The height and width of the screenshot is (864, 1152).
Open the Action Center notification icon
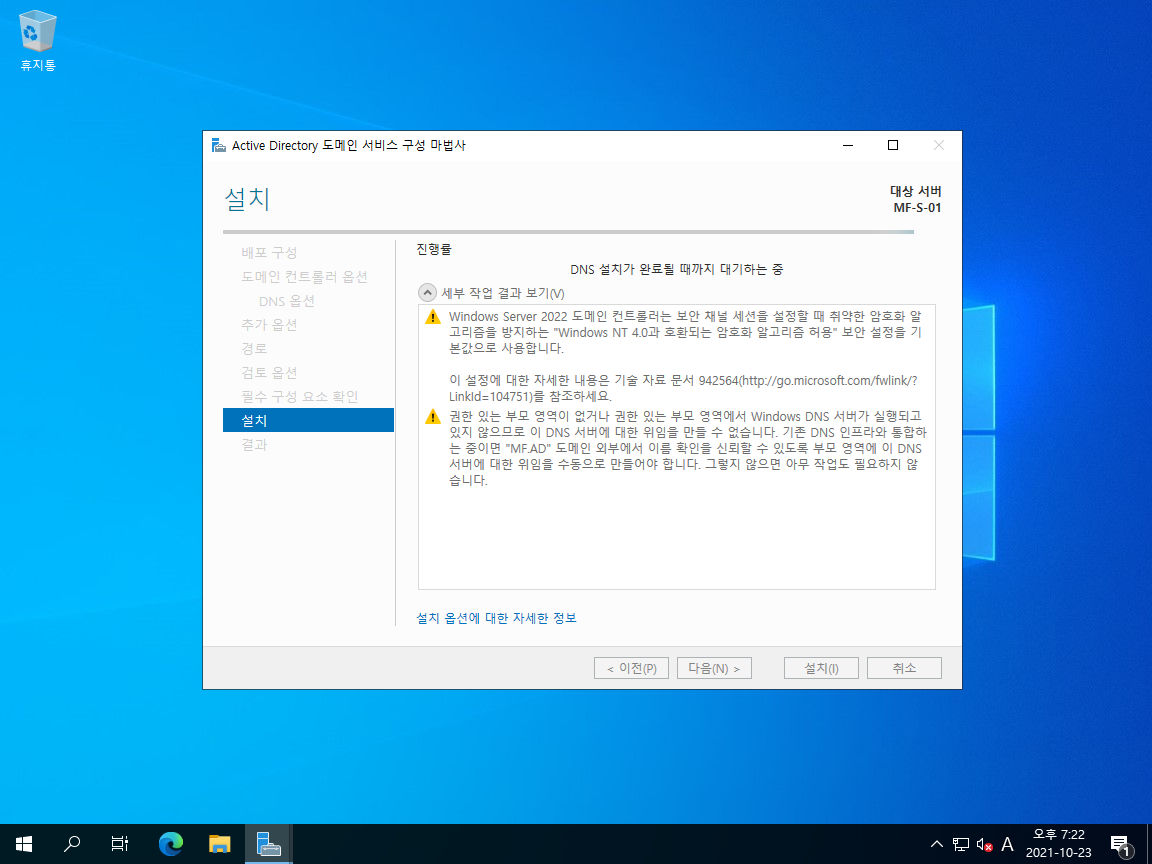1120,844
